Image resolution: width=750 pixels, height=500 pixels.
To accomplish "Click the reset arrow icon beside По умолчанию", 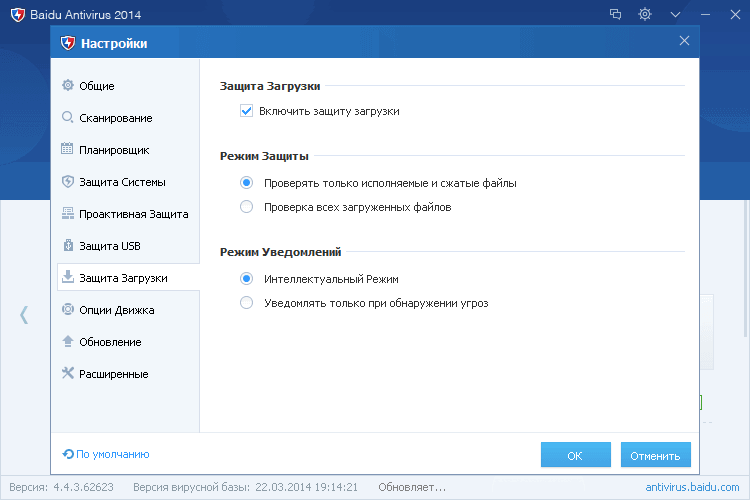I will point(68,454).
